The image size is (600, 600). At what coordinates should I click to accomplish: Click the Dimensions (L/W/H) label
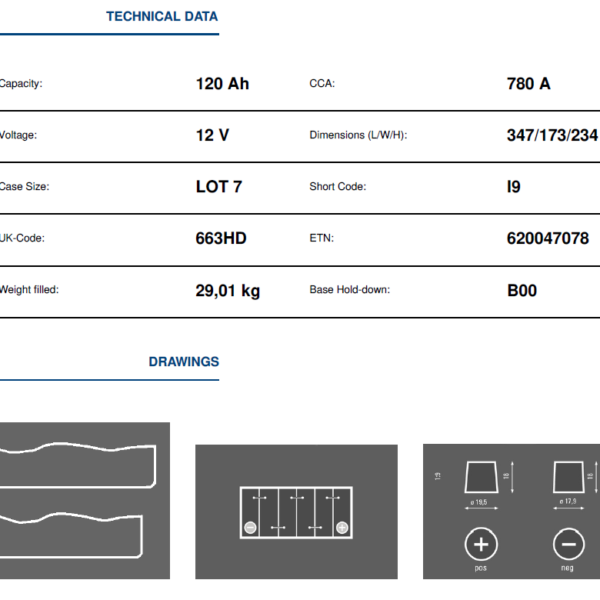click(x=358, y=135)
